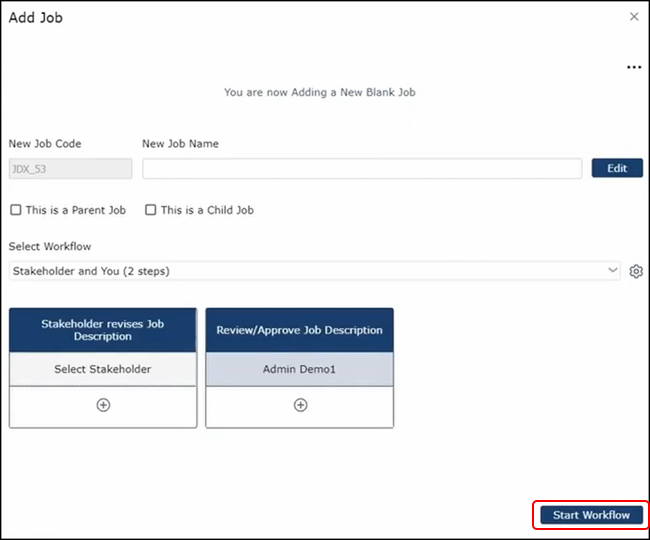The width and height of the screenshot is (650, 540).
Task: Choose Select Stakeholder in the first step
Action: (x=103, y=369)
